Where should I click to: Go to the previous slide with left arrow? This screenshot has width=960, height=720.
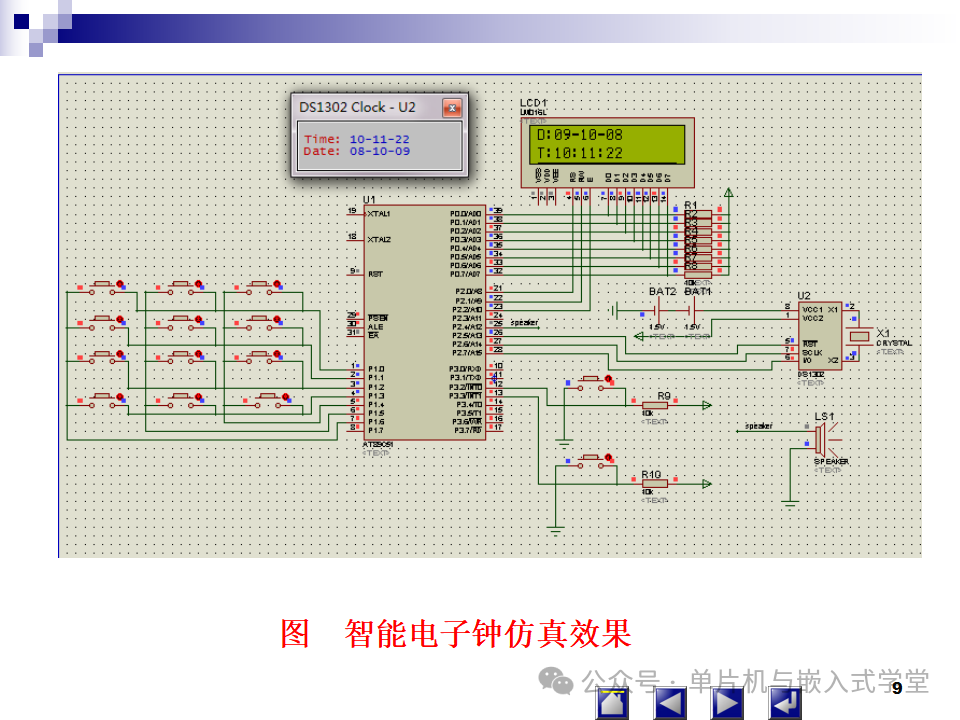pyautogui.click(x=670, y=703)
